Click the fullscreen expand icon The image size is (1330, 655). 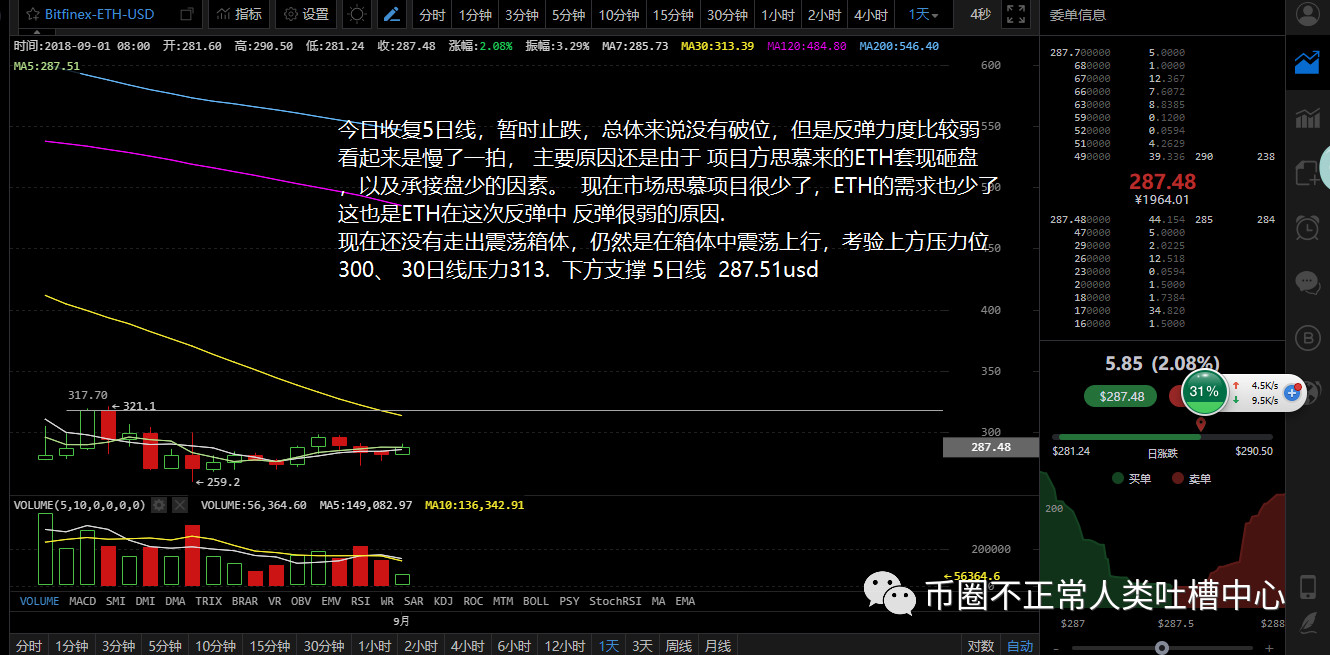coord(1016,15)
